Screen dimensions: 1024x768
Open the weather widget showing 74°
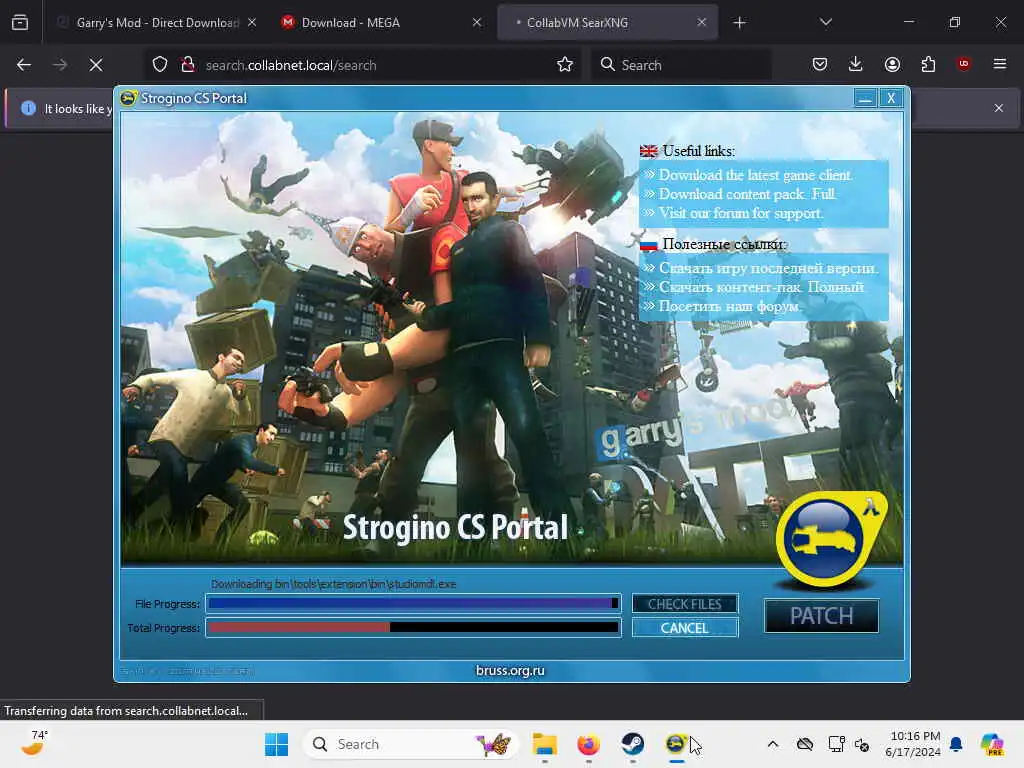pos(34,743)
